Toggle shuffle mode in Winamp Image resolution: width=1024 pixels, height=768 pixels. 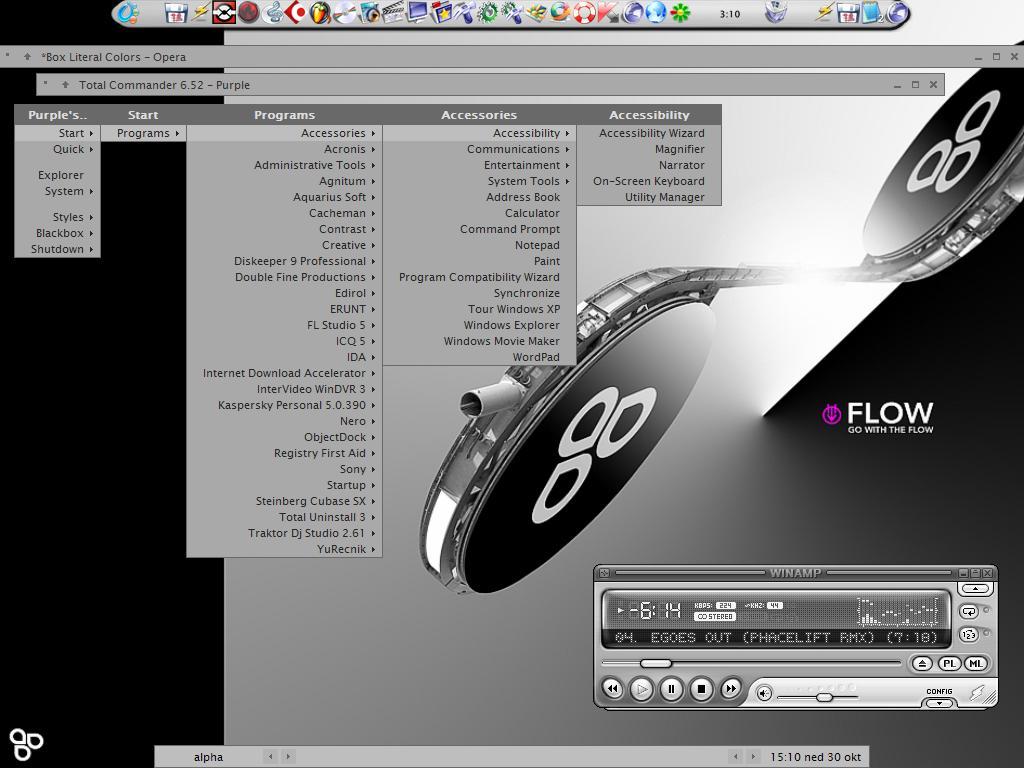968,634
